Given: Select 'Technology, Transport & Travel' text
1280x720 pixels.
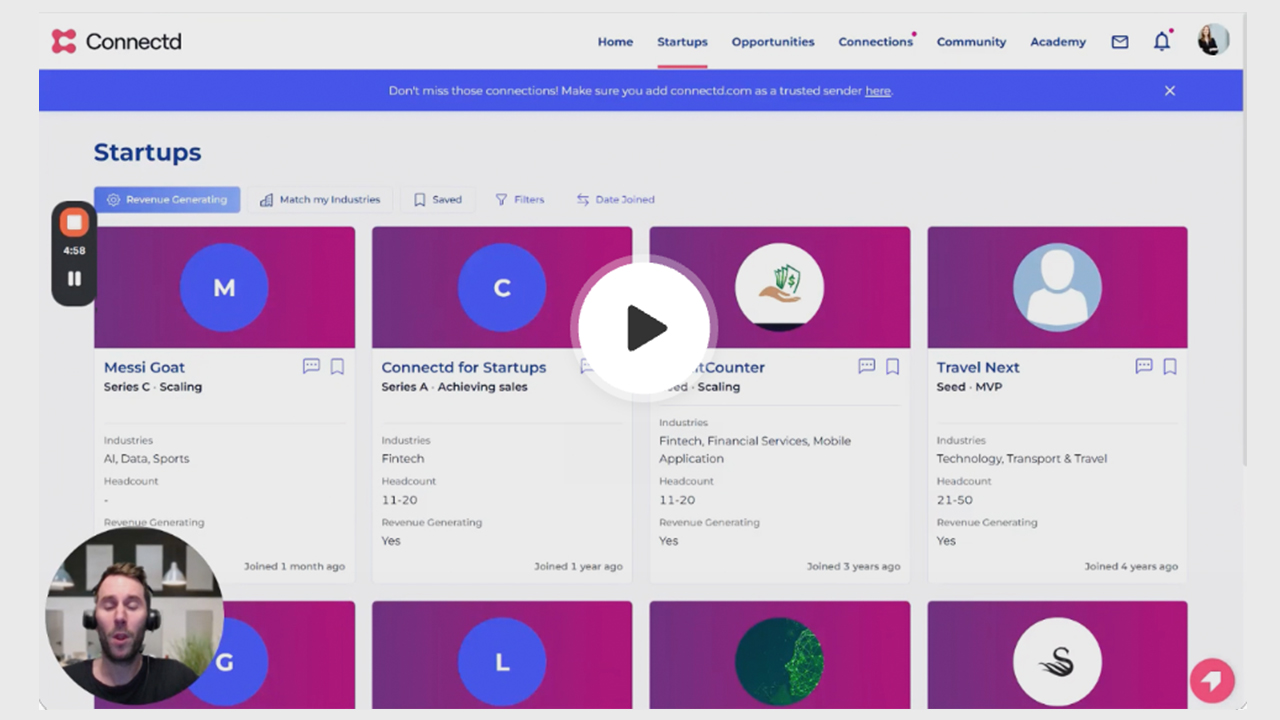Looking at the screenshot, I should 1022,459.
